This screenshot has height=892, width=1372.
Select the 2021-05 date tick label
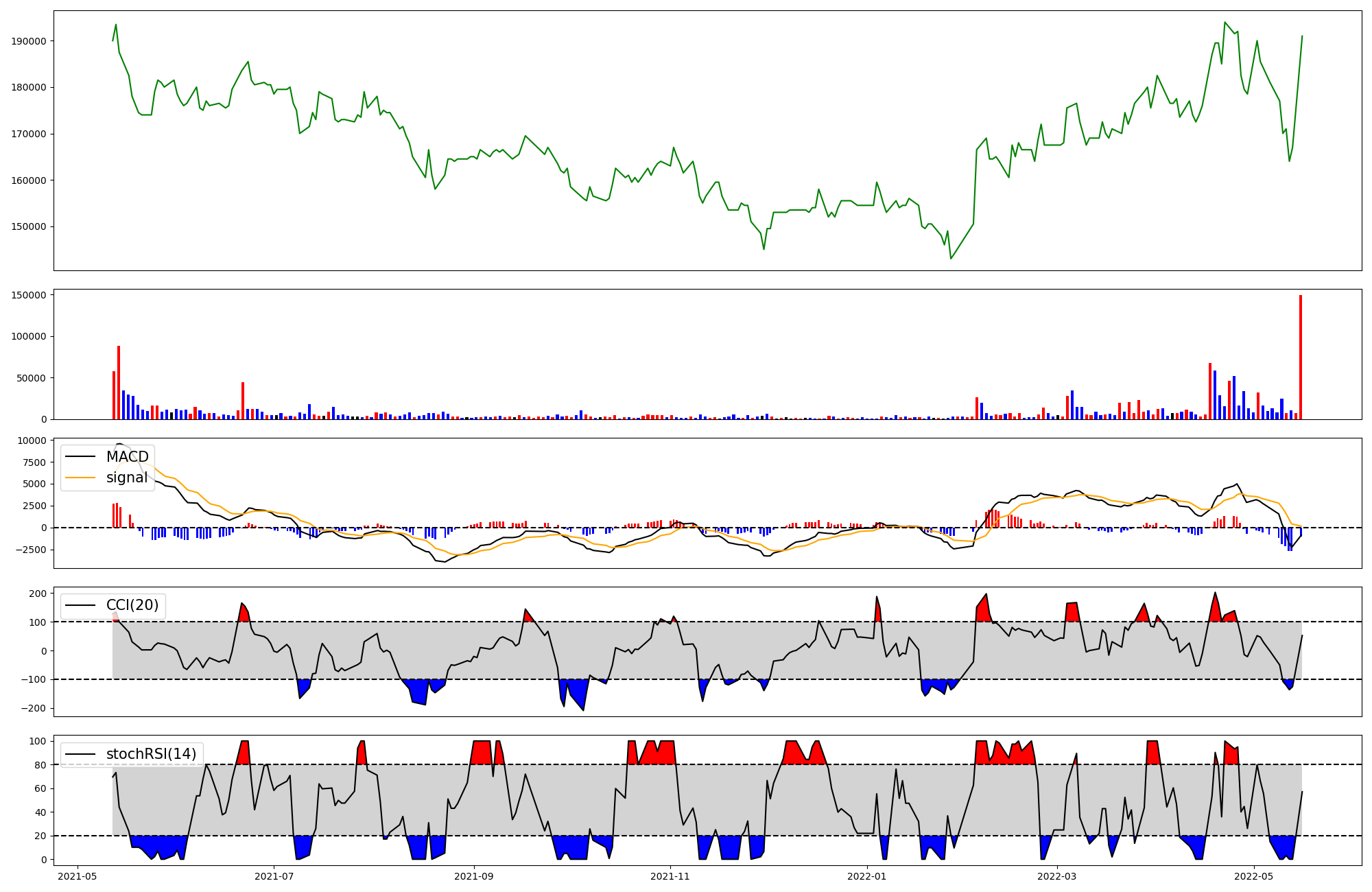pos(78,876)
